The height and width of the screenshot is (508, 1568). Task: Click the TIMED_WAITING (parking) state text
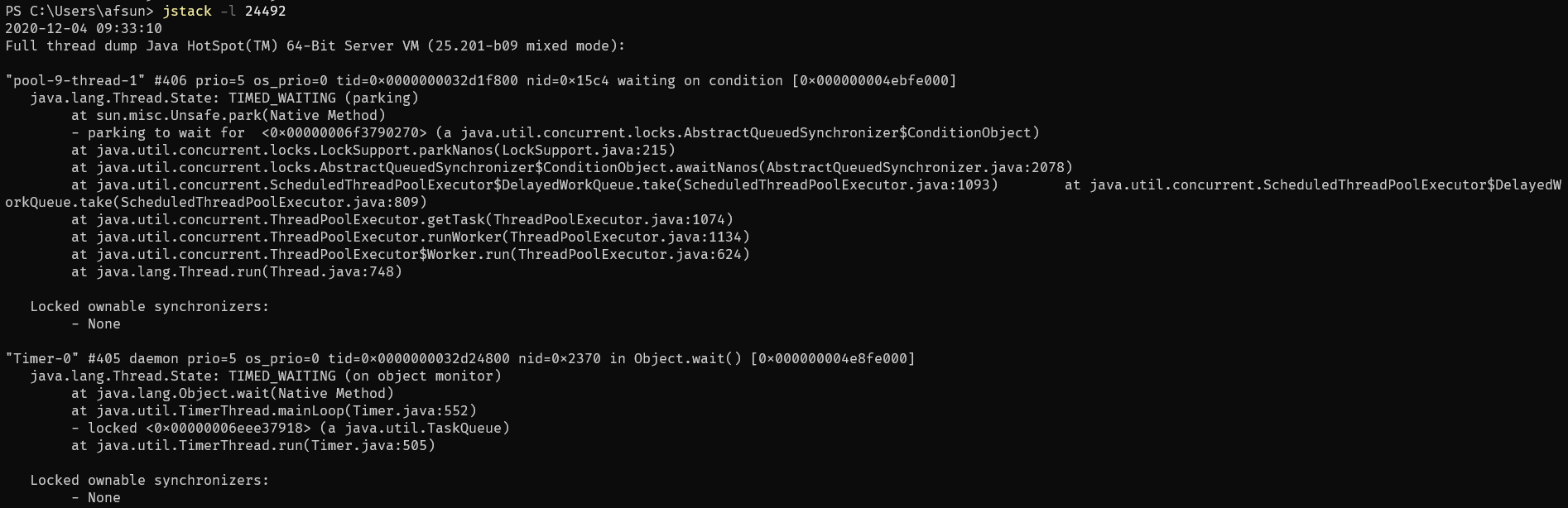tap(324, 98)
